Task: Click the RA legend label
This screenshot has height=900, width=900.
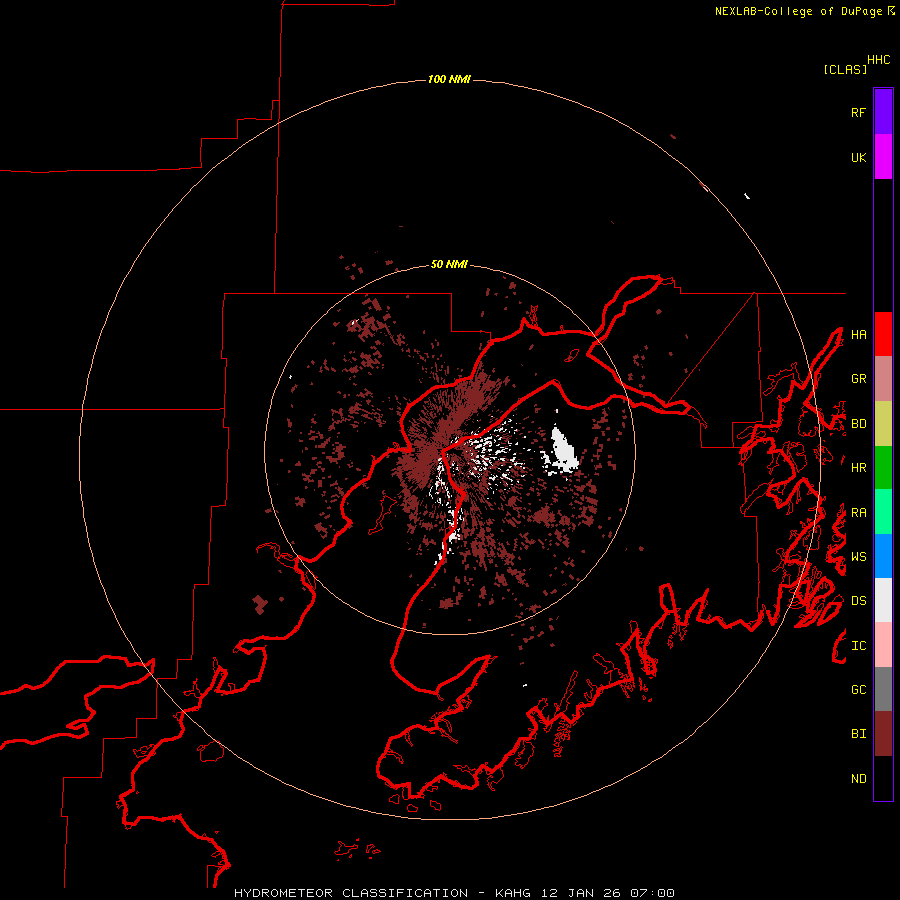Action: click(x=859, y=513)
